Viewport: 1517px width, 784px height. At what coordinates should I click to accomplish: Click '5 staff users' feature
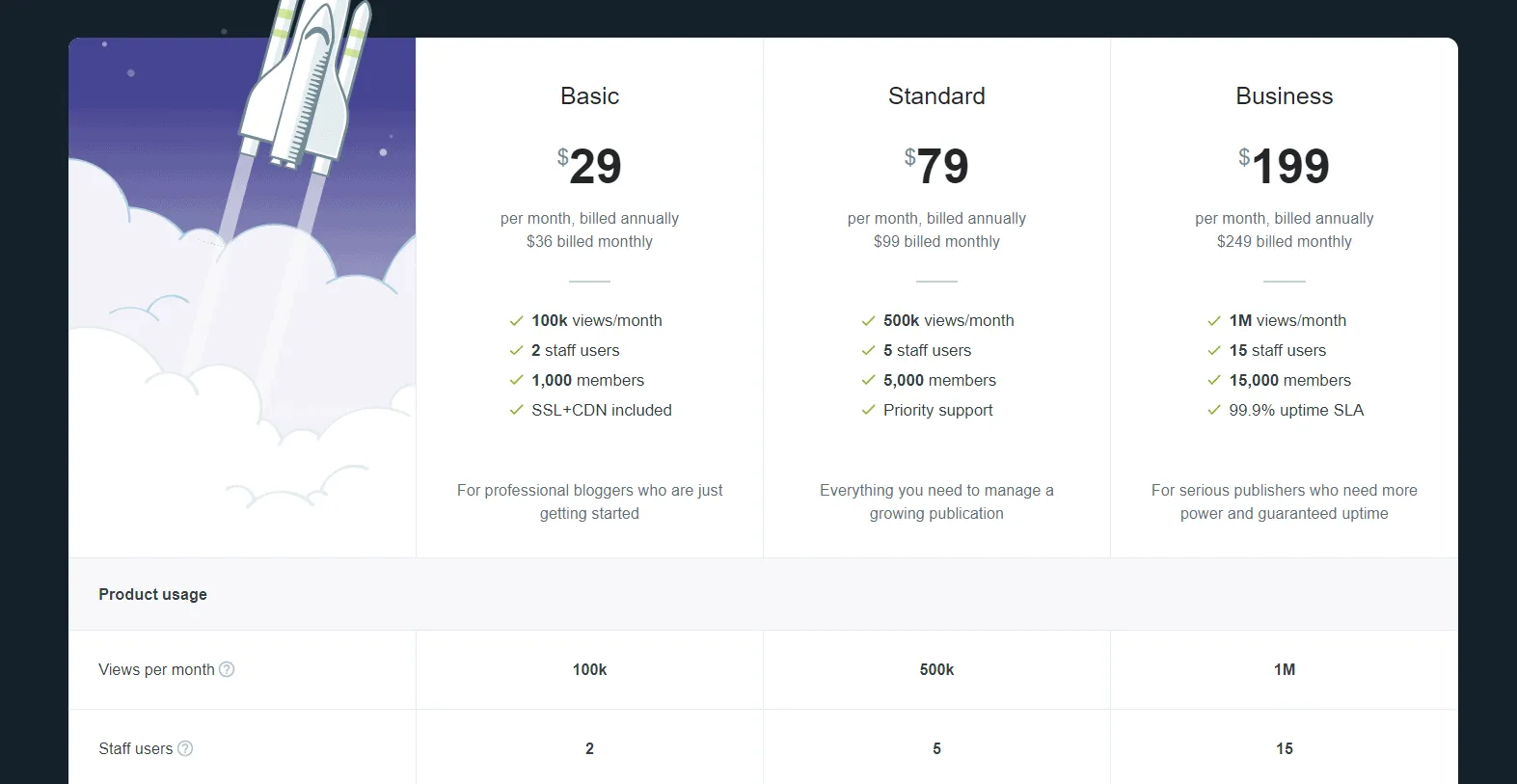pos(927,351)
